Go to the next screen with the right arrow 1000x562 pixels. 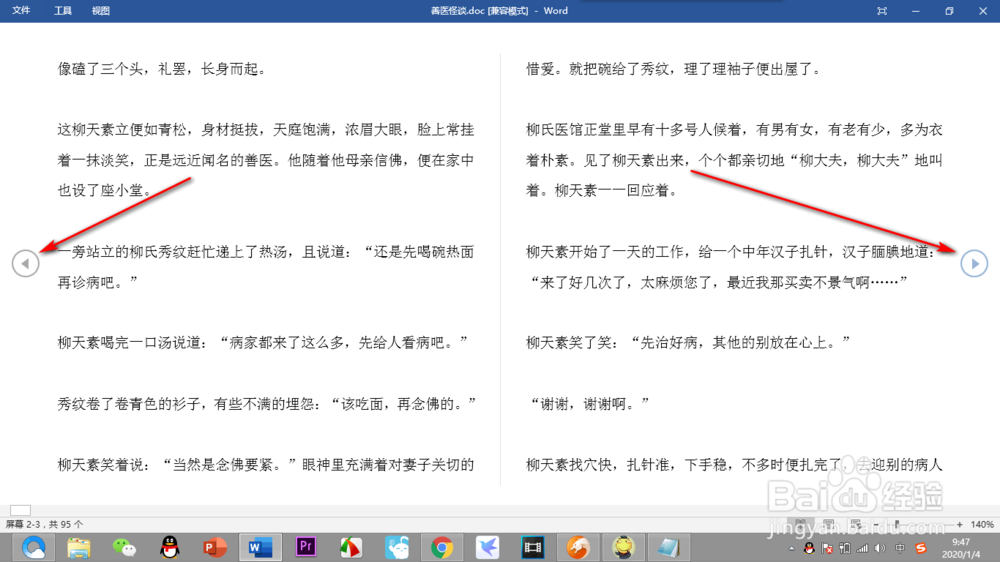click(974, 263)
